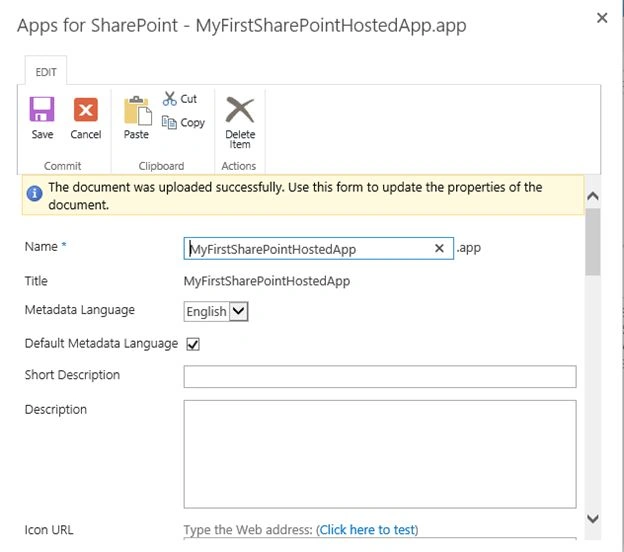Click the scroll down arrow of the form
Screen dimensions: 624x552
pyautogui.click(x=593, y=518)
